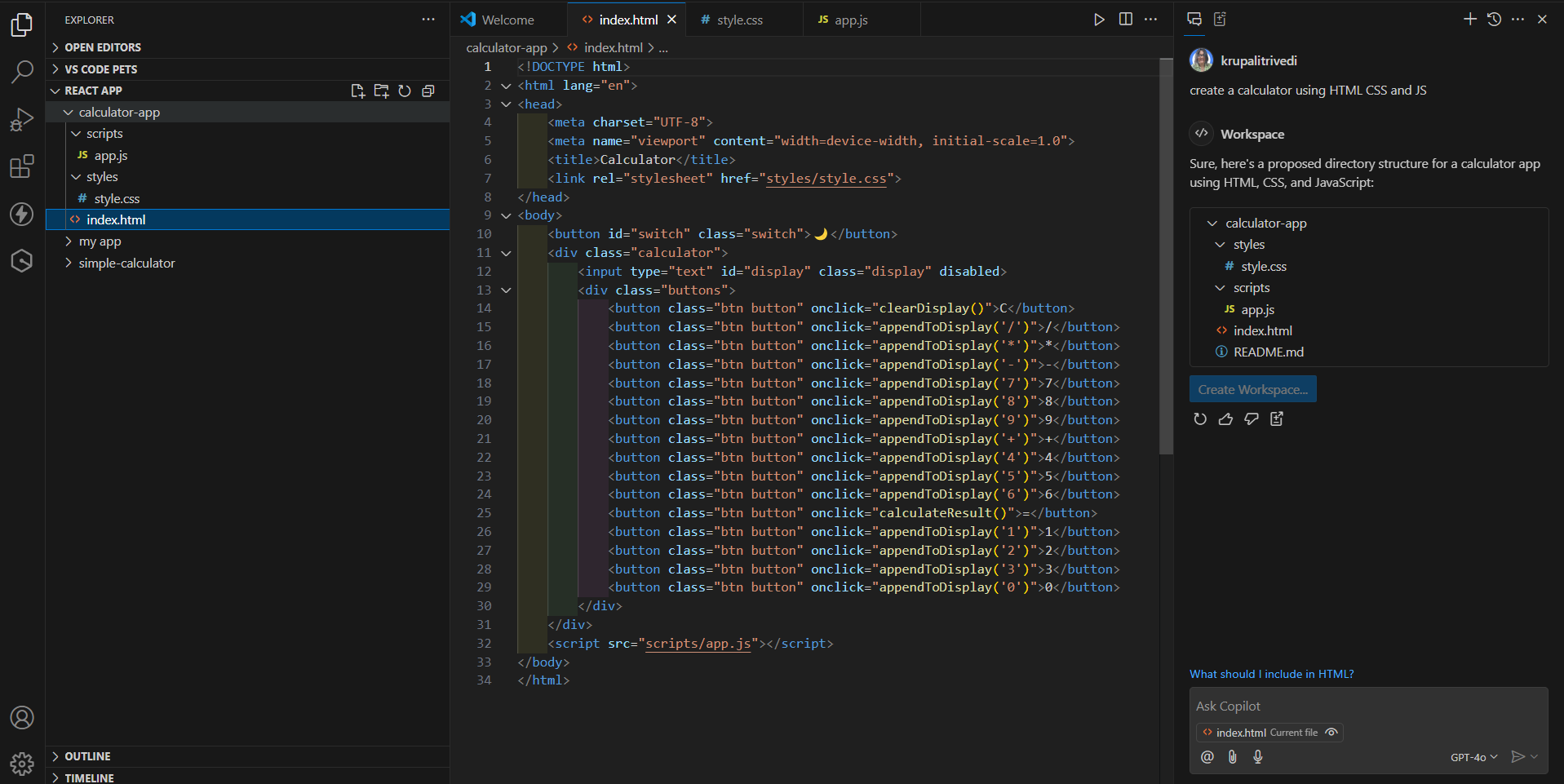Image resolution: width=1564 pixels, height=784 pixels.
Task: Attach context with the paperclip icon
Action: [1233, 757]
